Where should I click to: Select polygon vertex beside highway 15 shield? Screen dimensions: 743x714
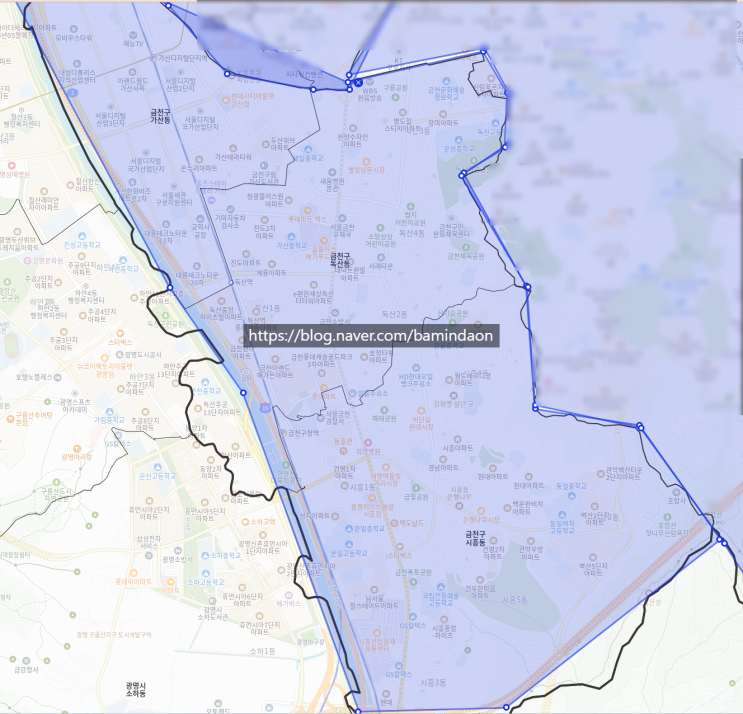pyautogui.click(x=244, y=393)
